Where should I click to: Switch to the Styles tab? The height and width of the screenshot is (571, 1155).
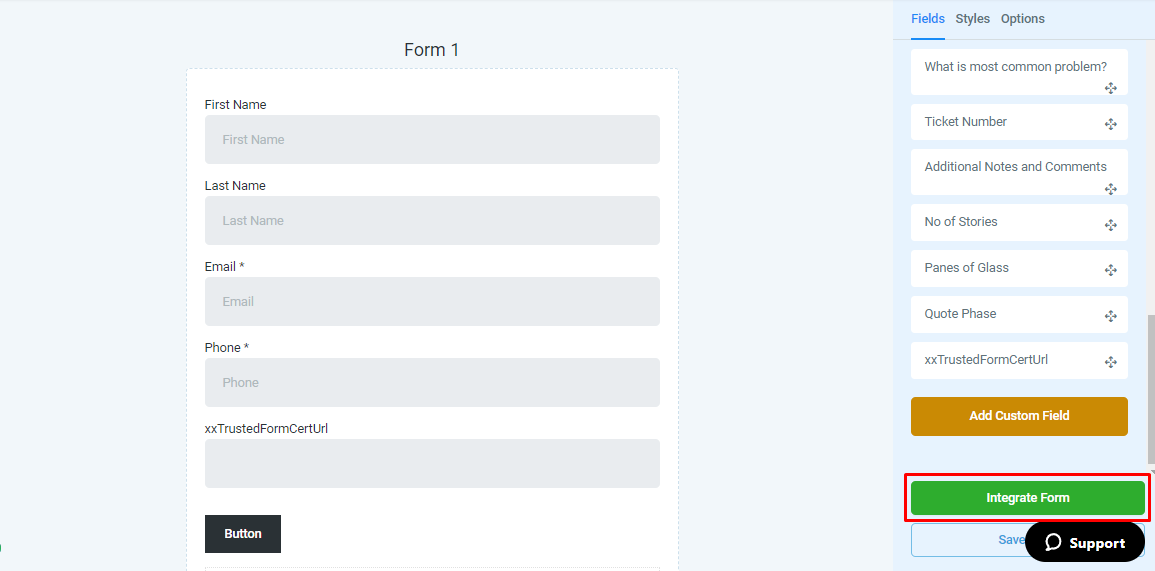[972, 18]
